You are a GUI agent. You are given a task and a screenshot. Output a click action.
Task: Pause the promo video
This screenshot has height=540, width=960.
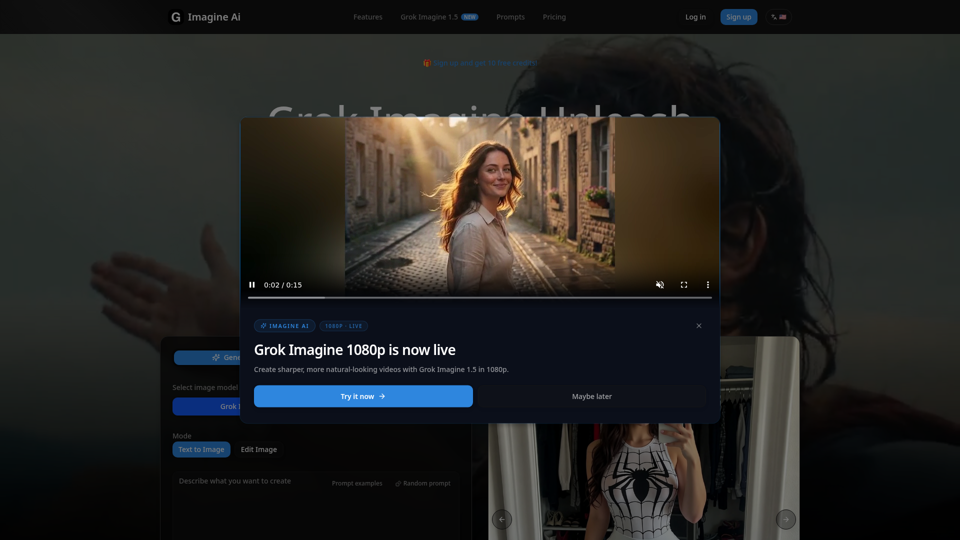click(252, 285)
